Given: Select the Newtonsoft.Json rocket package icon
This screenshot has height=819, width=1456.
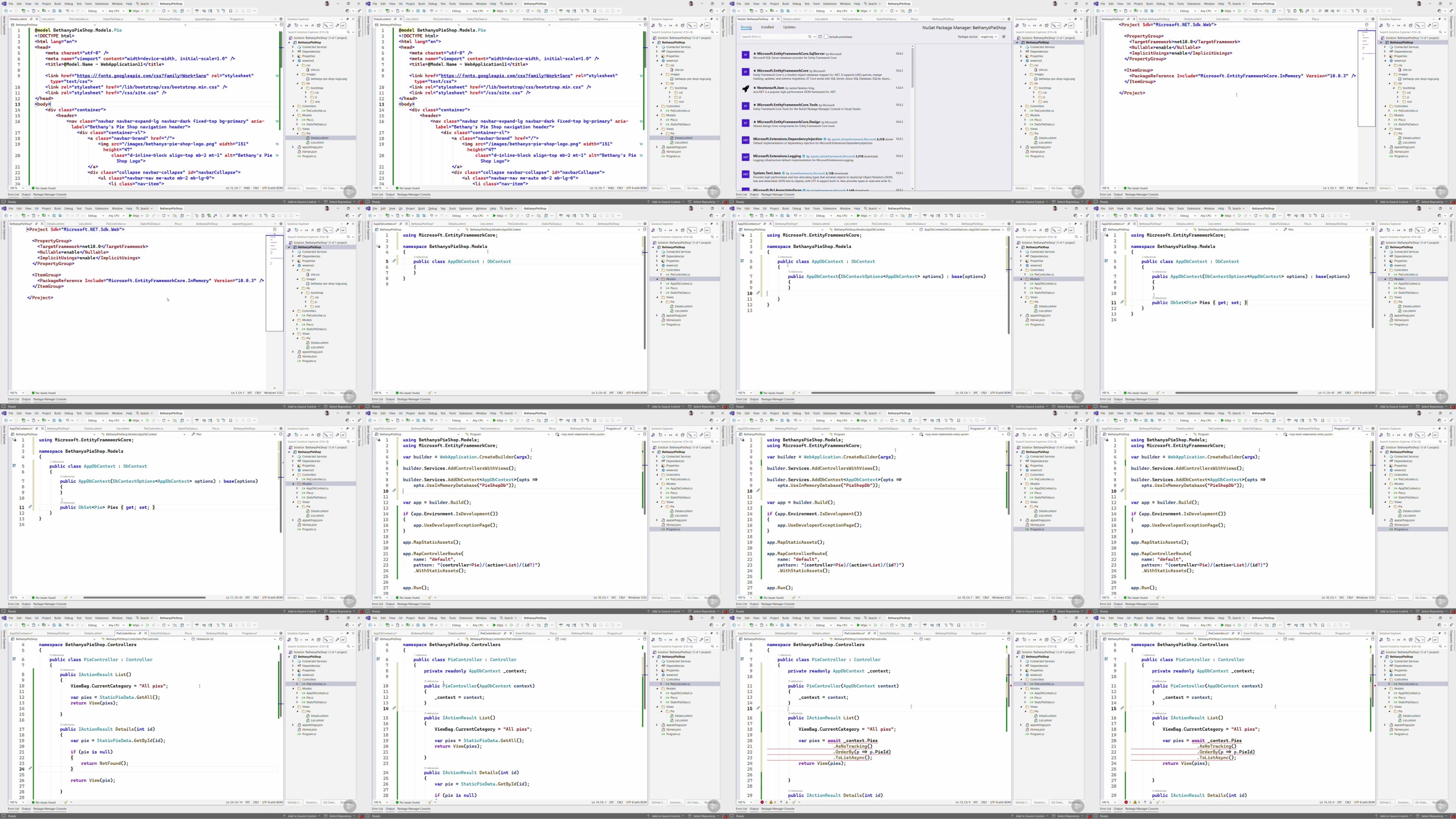Looking at the screenshot, I should click(x=746, y=89).
